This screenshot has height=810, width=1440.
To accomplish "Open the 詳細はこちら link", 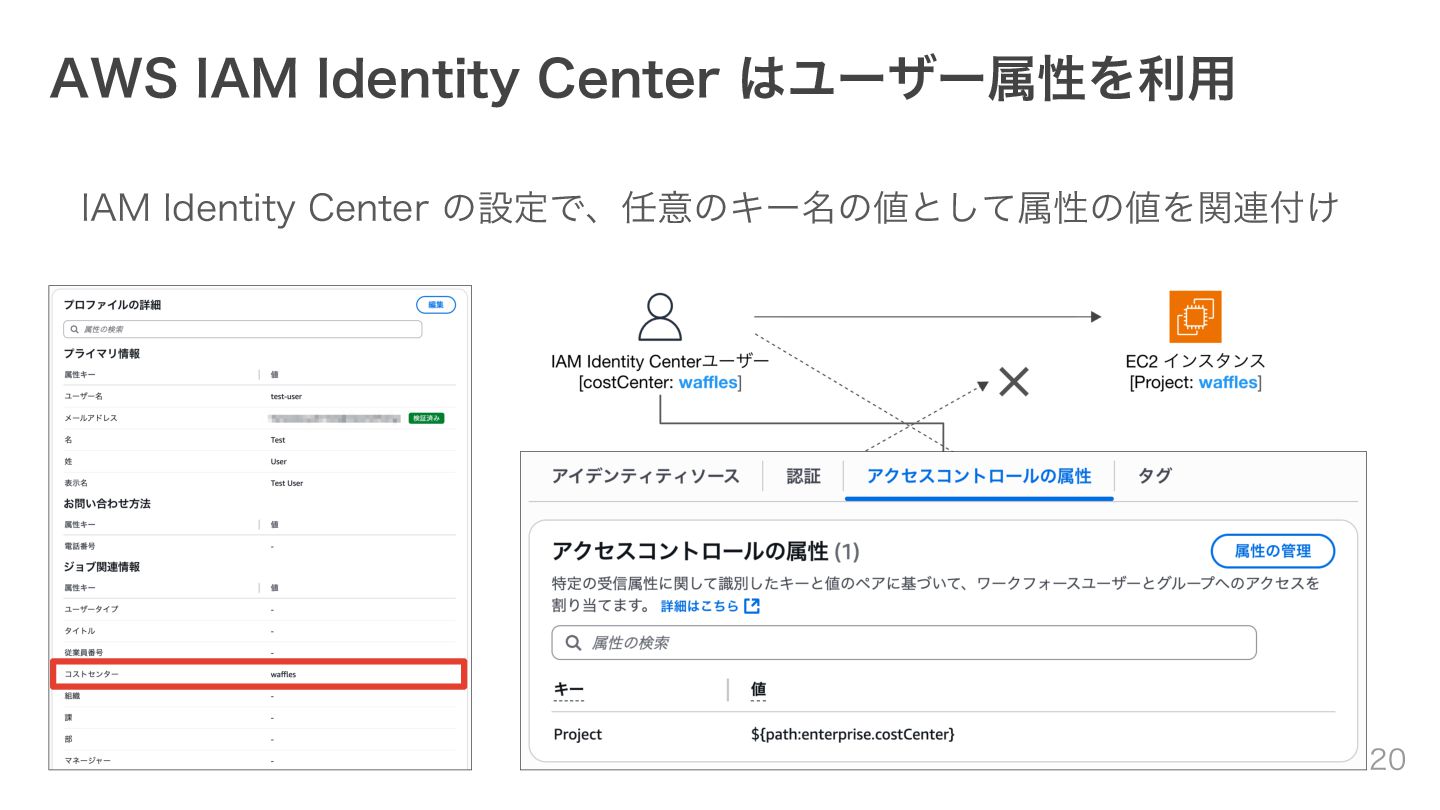I will point(700,606).
